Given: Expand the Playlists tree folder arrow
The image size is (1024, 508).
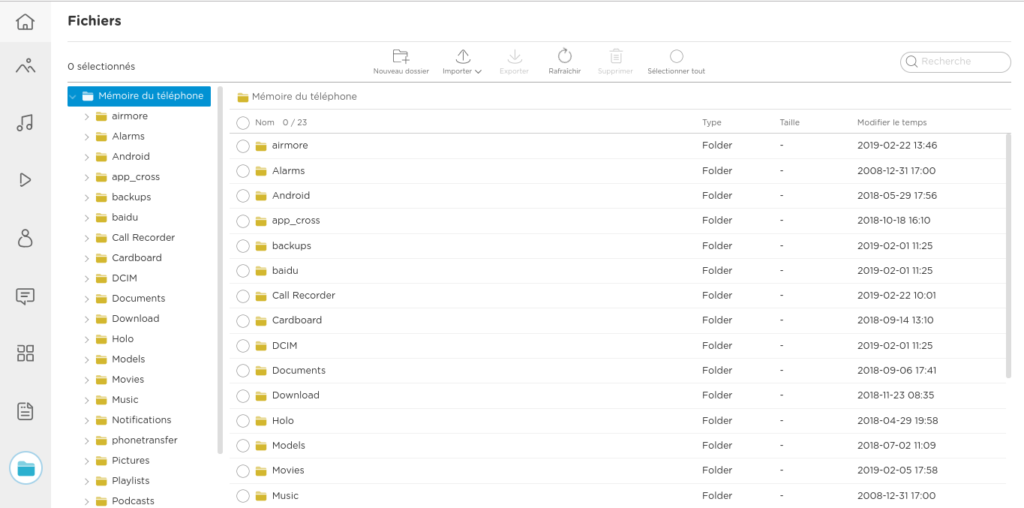Looking at the screenshot, I should (x=86, y=481).
